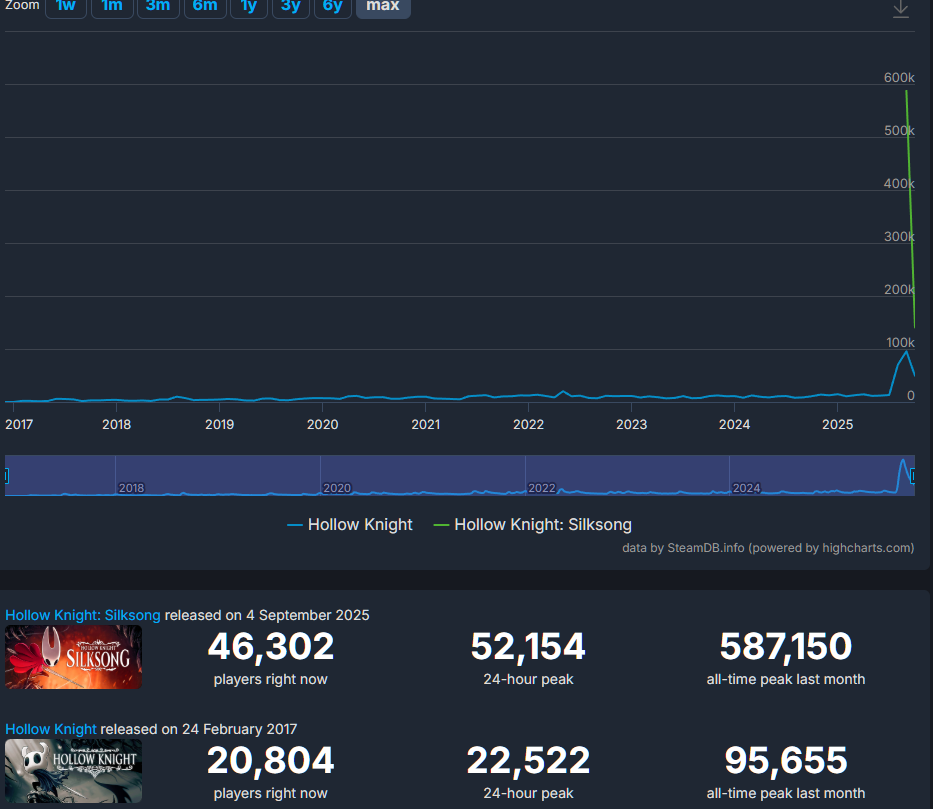This screenshot has height=809, width=933.
Task: Open the Hollow Knight game link
Action: coord(51,729)
